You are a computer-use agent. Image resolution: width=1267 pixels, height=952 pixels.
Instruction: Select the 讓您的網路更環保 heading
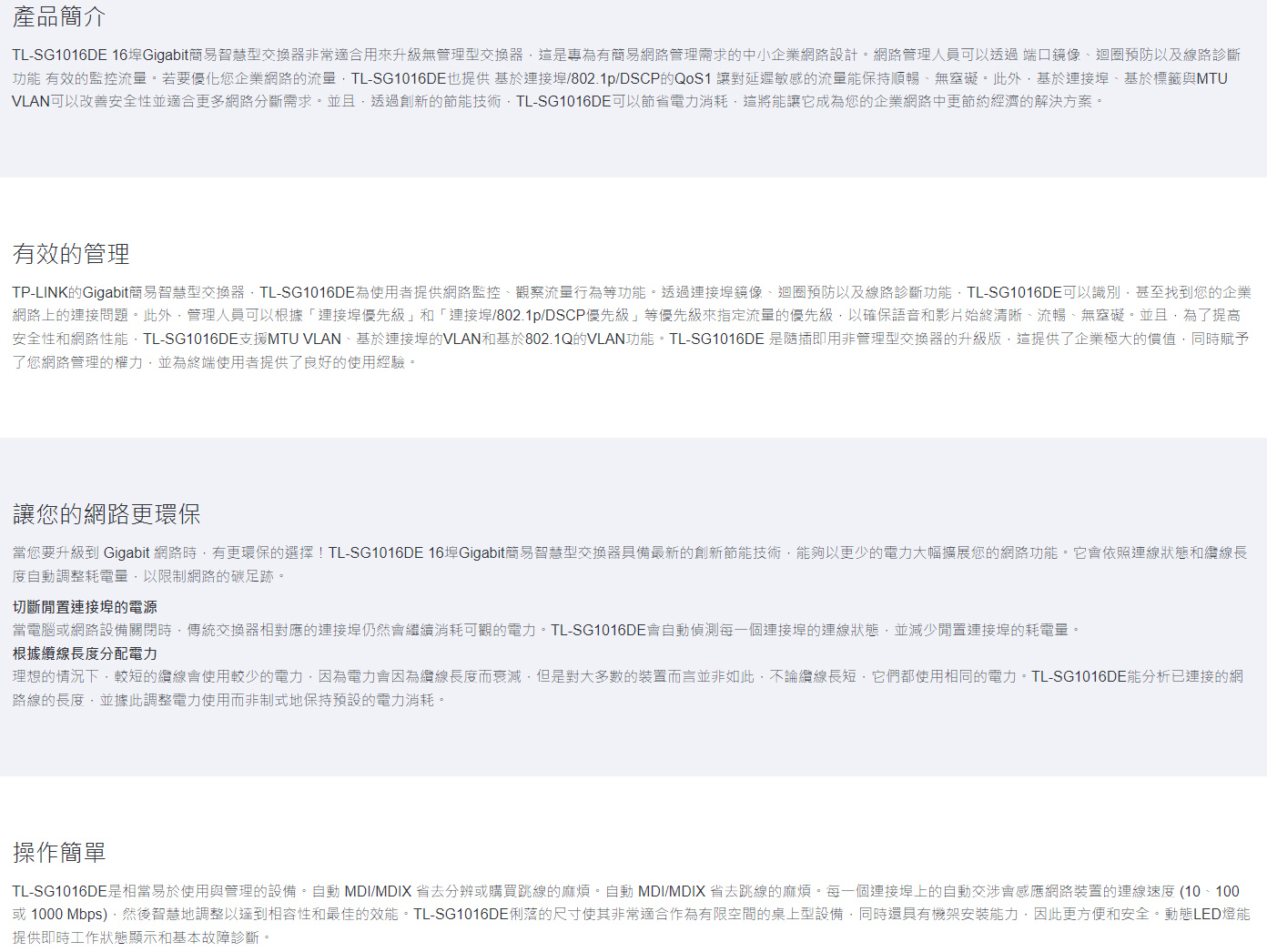[106, 514]
